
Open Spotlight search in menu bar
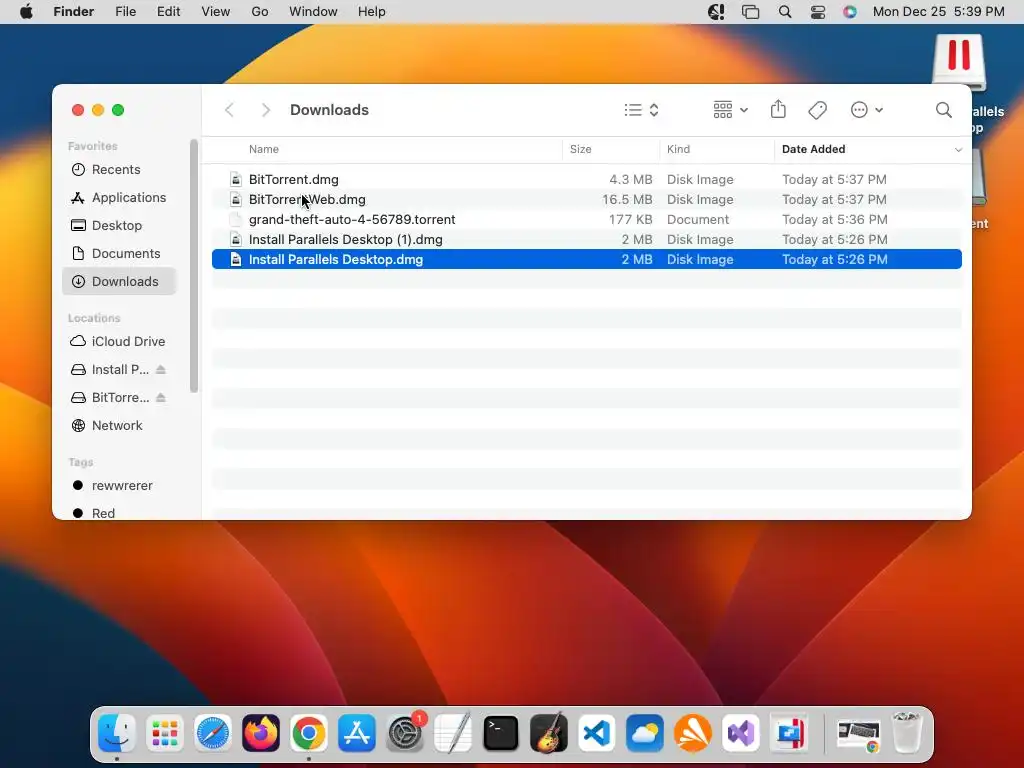coord(785,12)
